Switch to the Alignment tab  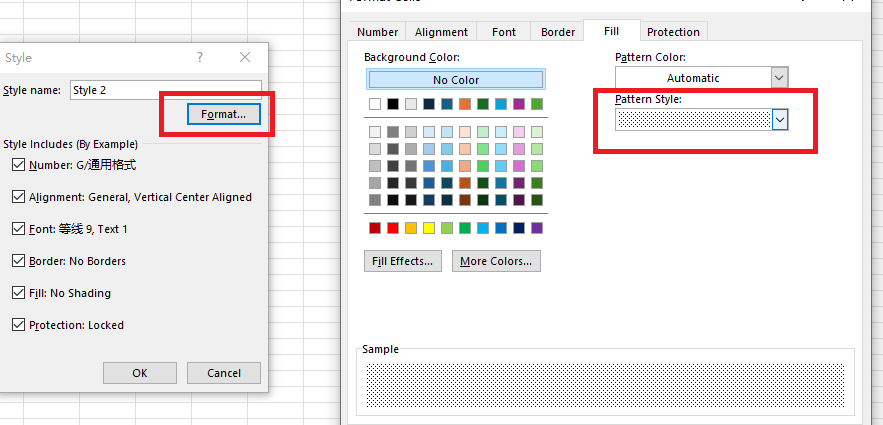tap(442, 32)
